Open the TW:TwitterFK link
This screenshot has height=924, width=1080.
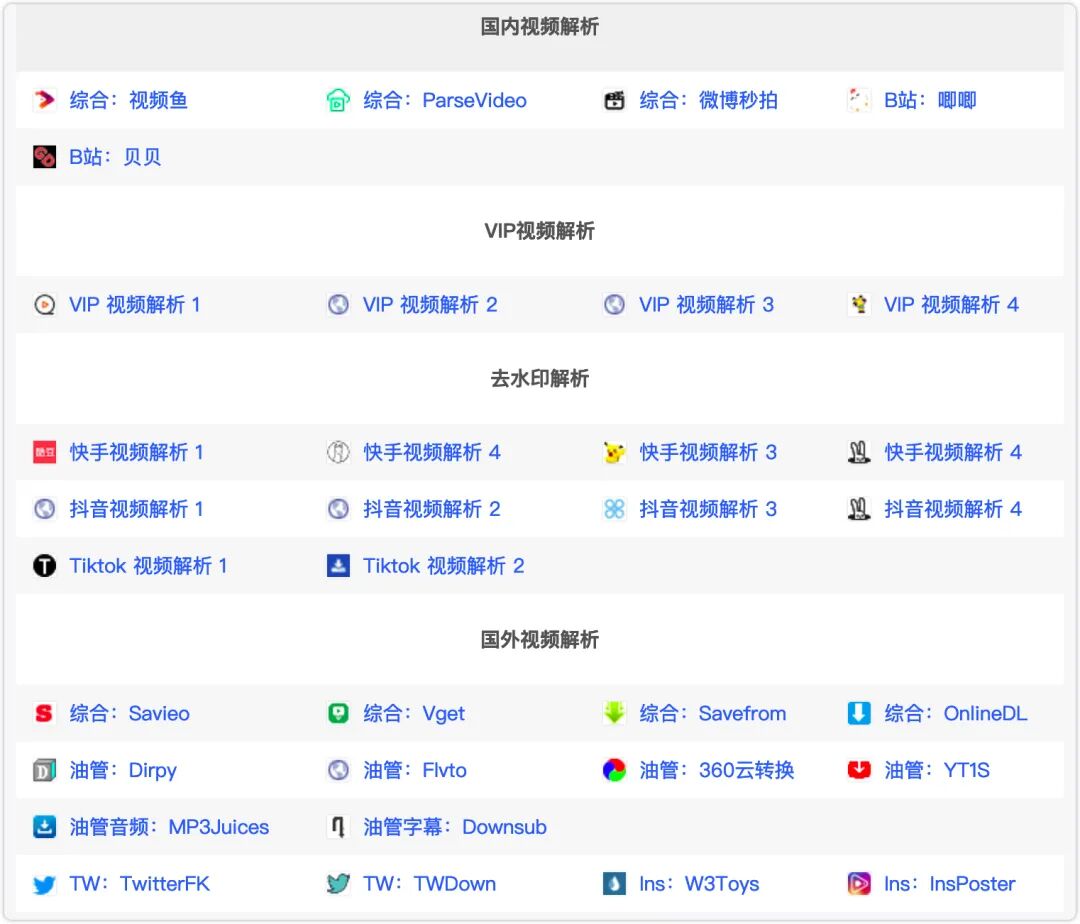140,884
